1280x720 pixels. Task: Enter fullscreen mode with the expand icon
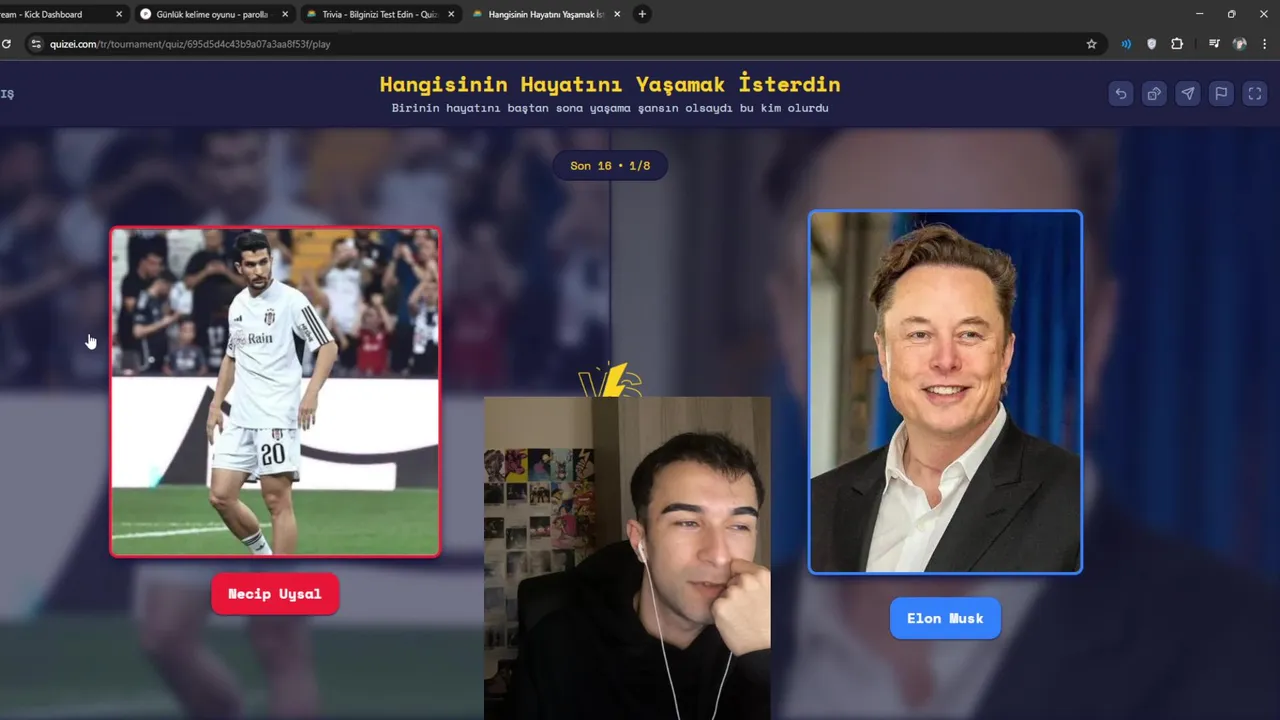(x=1254, y=93)
